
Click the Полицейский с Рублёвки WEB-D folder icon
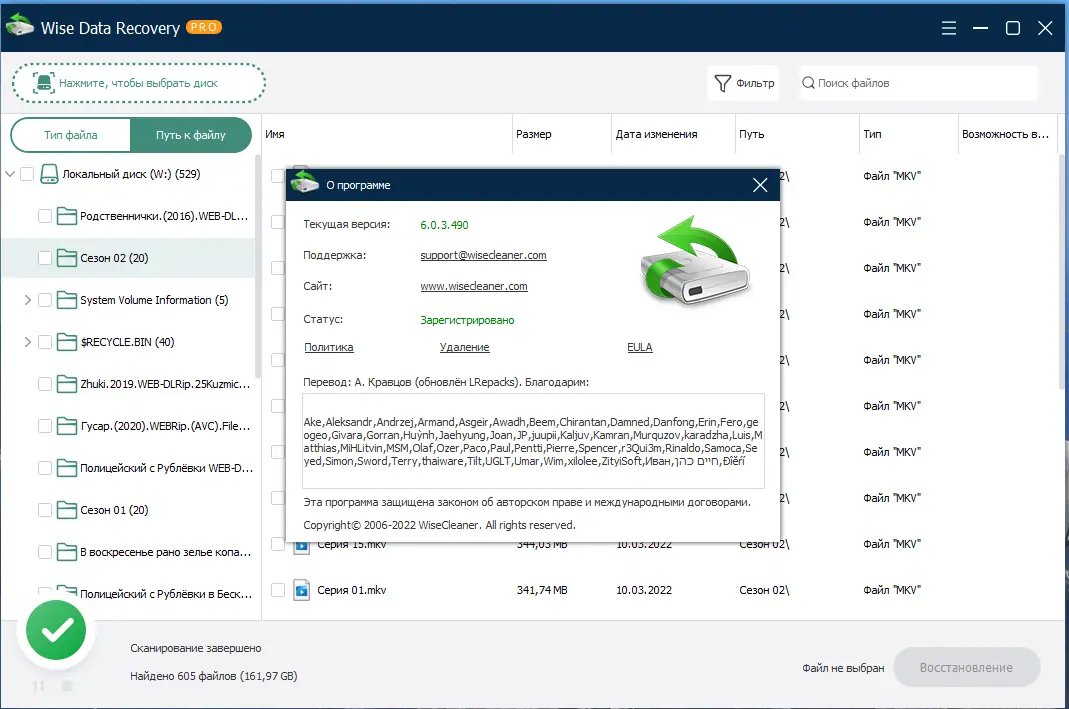66,468
